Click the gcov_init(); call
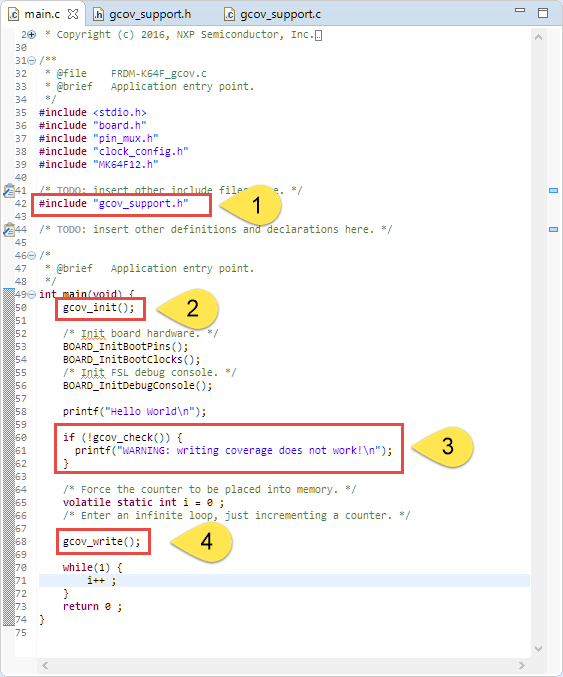This screenshot has width=563, height=677. pos(98,308)
